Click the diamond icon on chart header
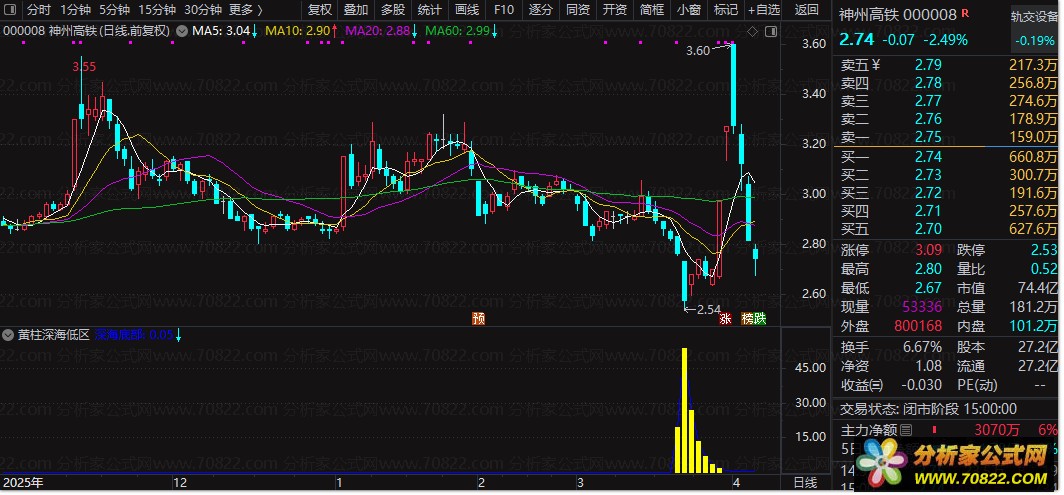 tap(752, 31)
